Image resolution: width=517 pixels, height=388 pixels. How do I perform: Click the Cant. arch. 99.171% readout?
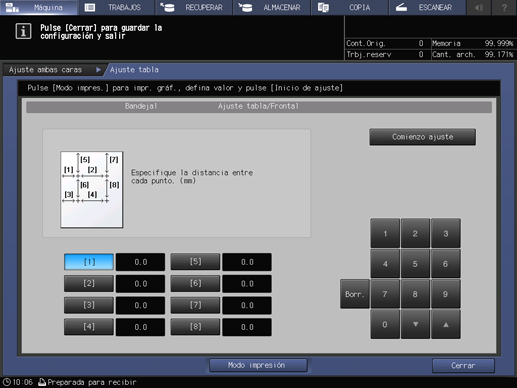(473, 54)
